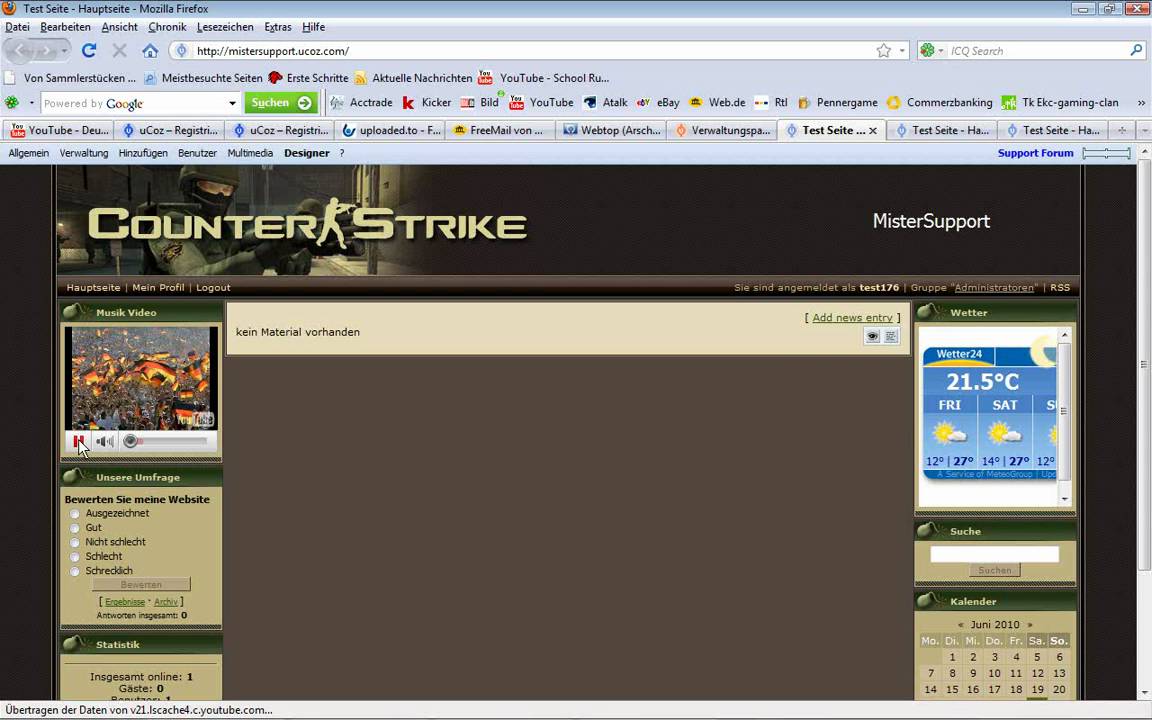Open the Support Forum link
This screenshot has width=1152, height=720.
(x=1035, y=153)
